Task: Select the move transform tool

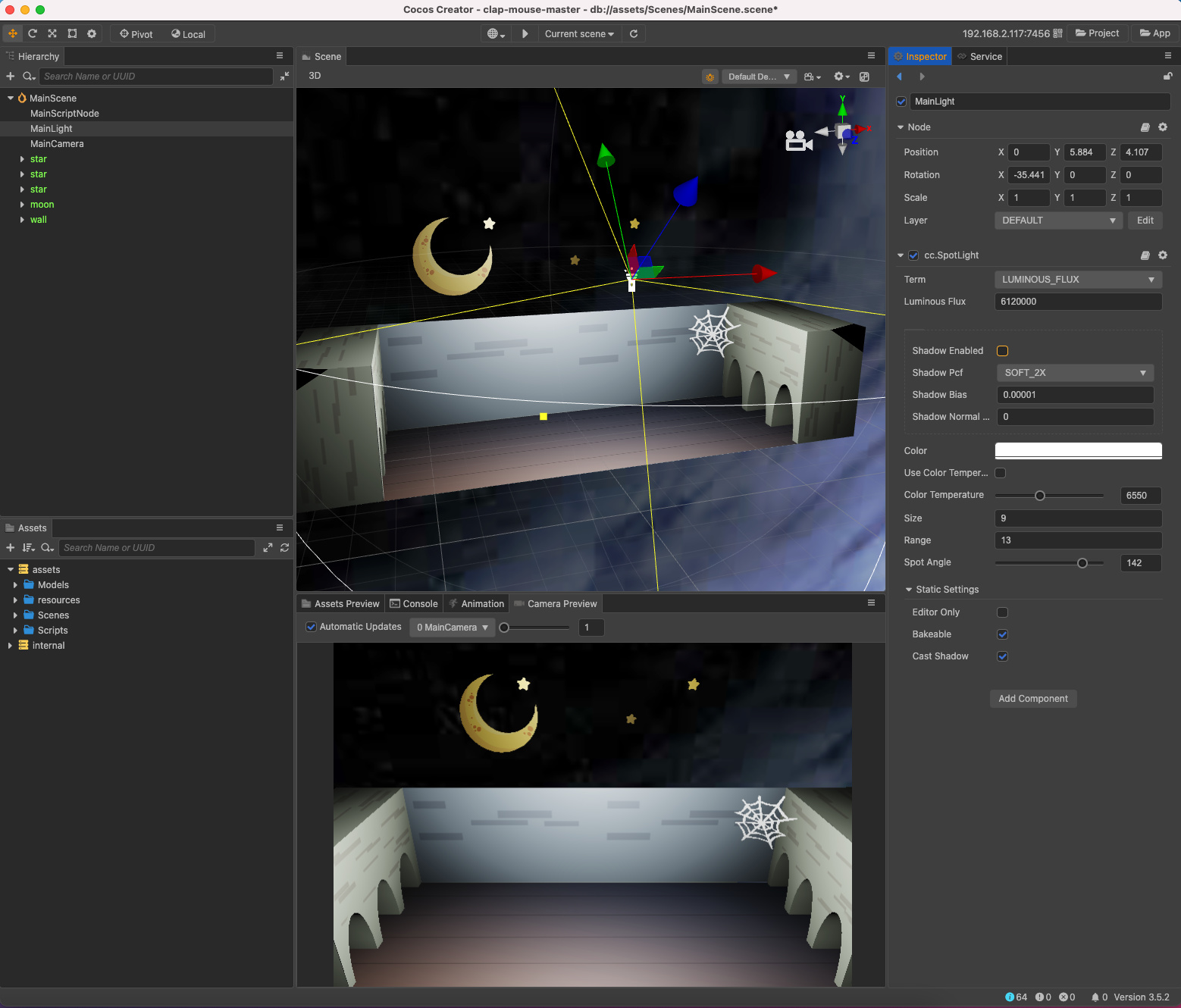Action: coord(13,33)
